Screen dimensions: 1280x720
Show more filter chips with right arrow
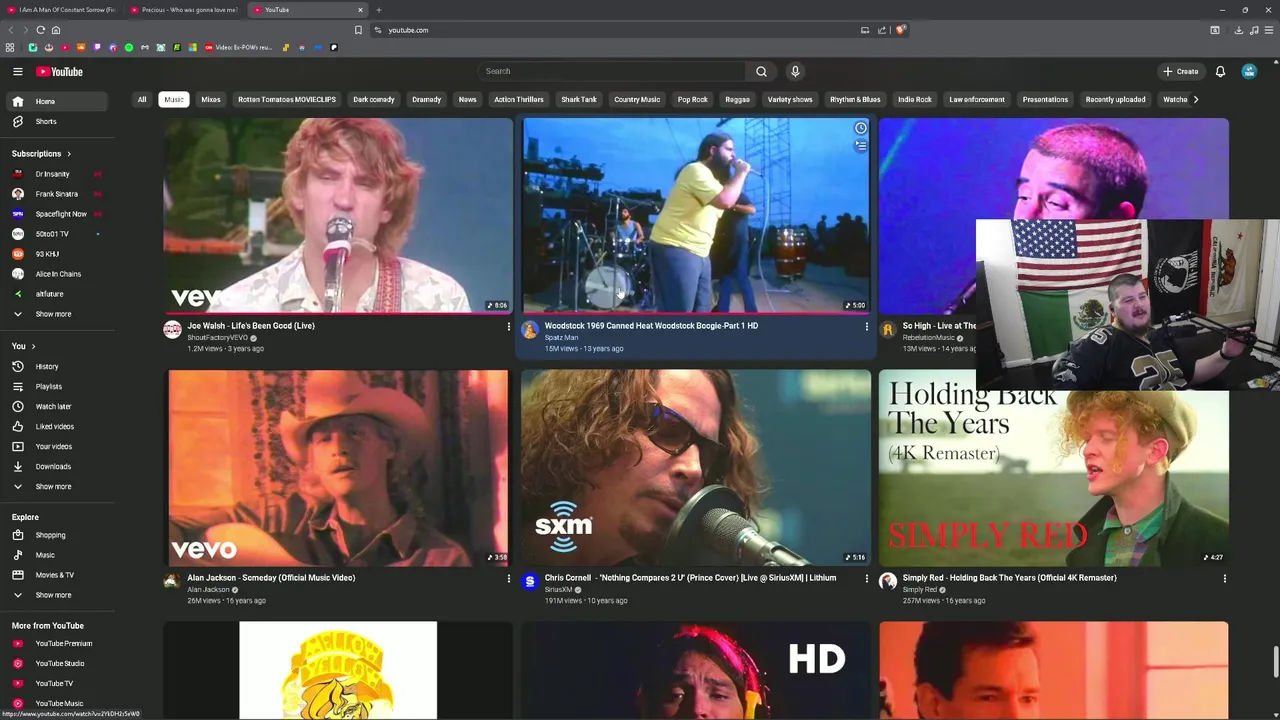pos(1196,99)
